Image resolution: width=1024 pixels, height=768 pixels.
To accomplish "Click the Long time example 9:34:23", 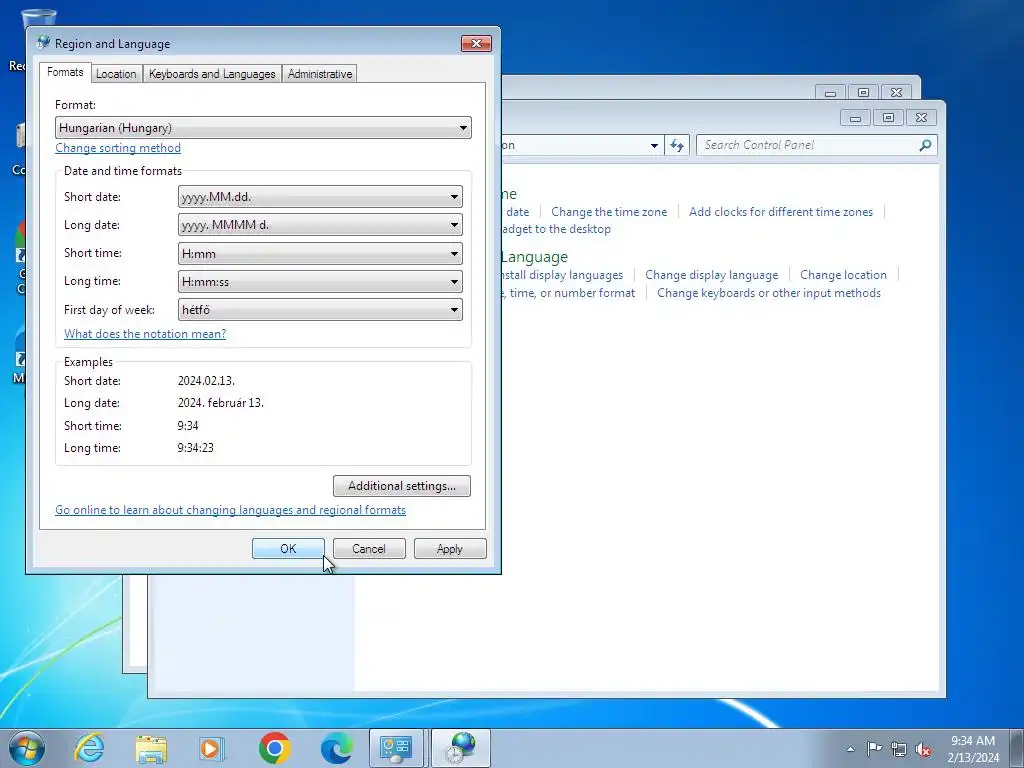I will click(196, 448).
